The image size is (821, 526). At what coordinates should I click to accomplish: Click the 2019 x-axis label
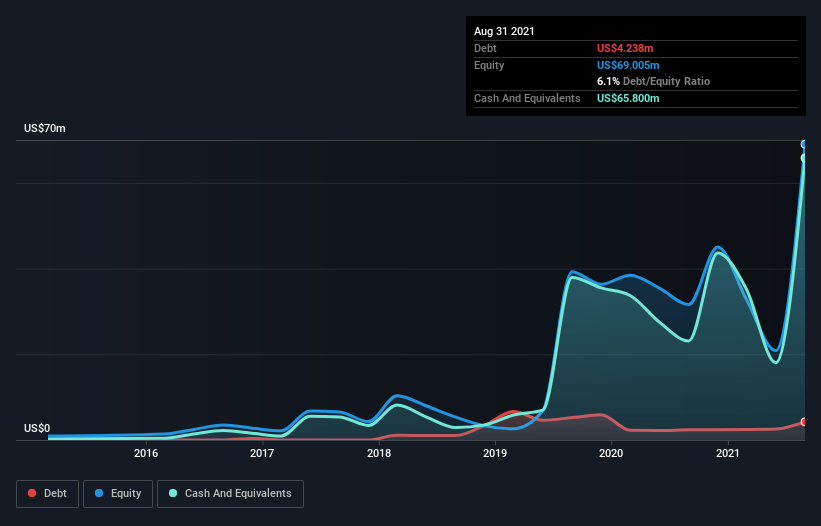pyautogui.click(x=495, y=453)
